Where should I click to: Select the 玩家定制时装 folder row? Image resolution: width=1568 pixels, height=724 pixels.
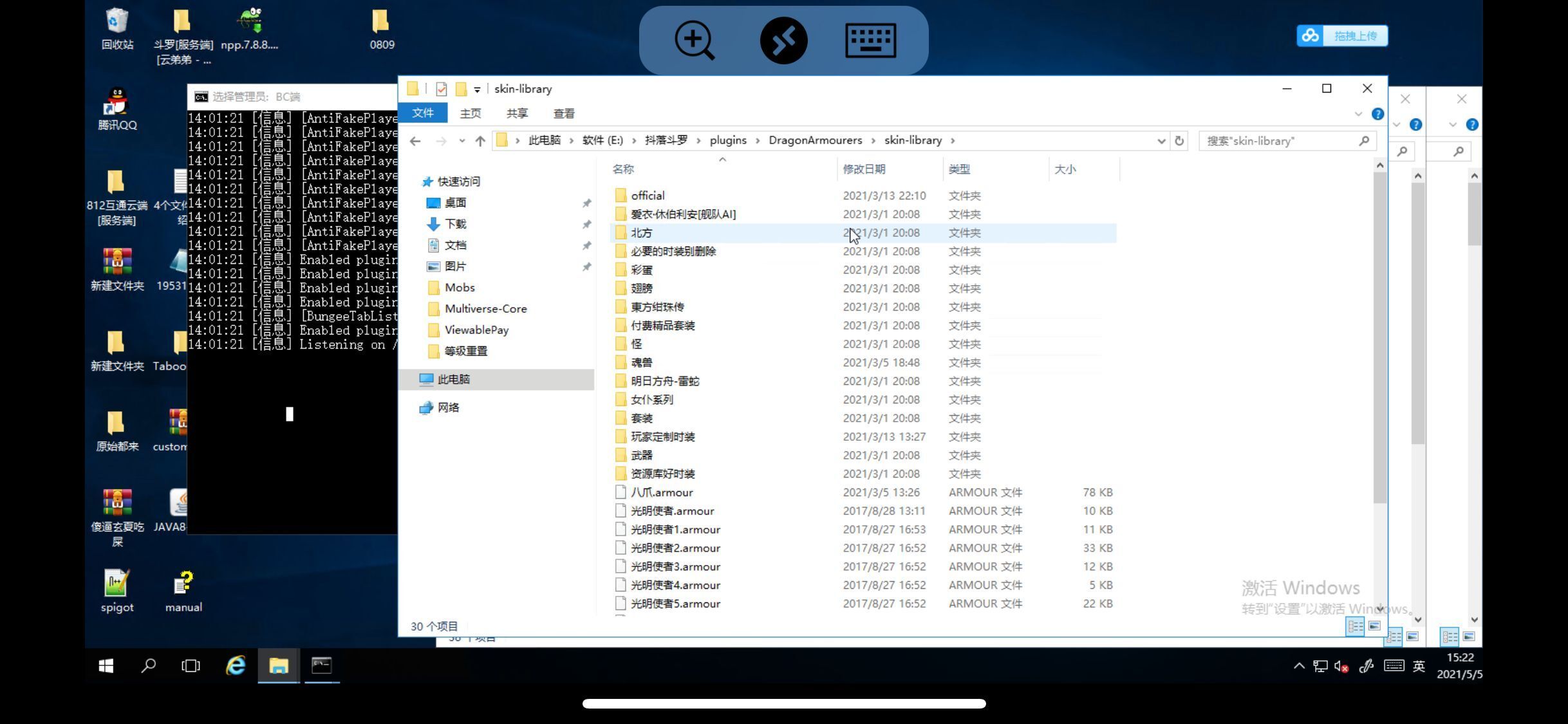pyautogui.click(x=863, y=437)
